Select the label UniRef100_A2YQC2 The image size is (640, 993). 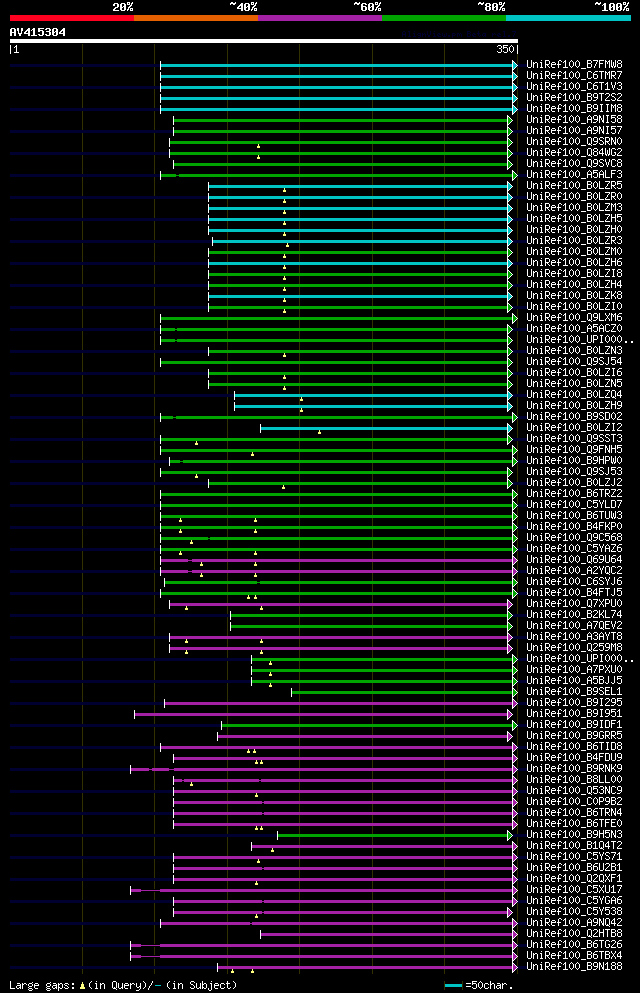point(574,571)
